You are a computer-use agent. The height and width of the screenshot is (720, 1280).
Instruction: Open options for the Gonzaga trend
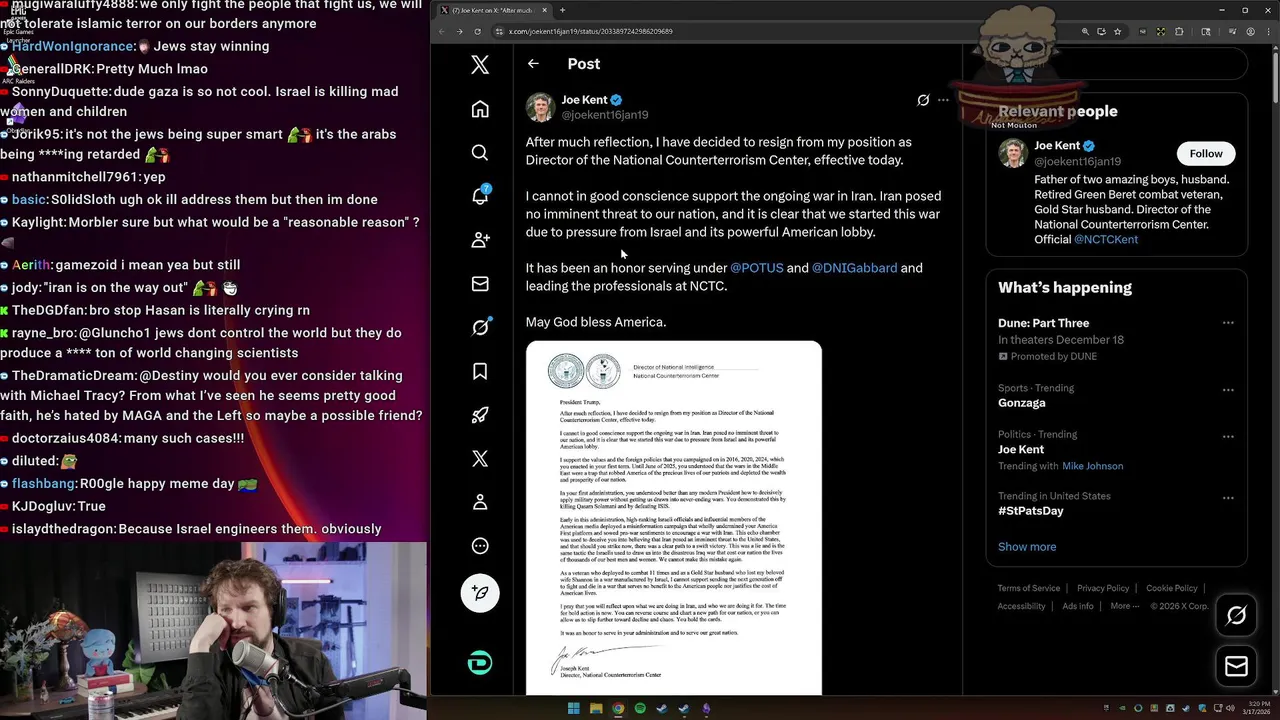1228,390
